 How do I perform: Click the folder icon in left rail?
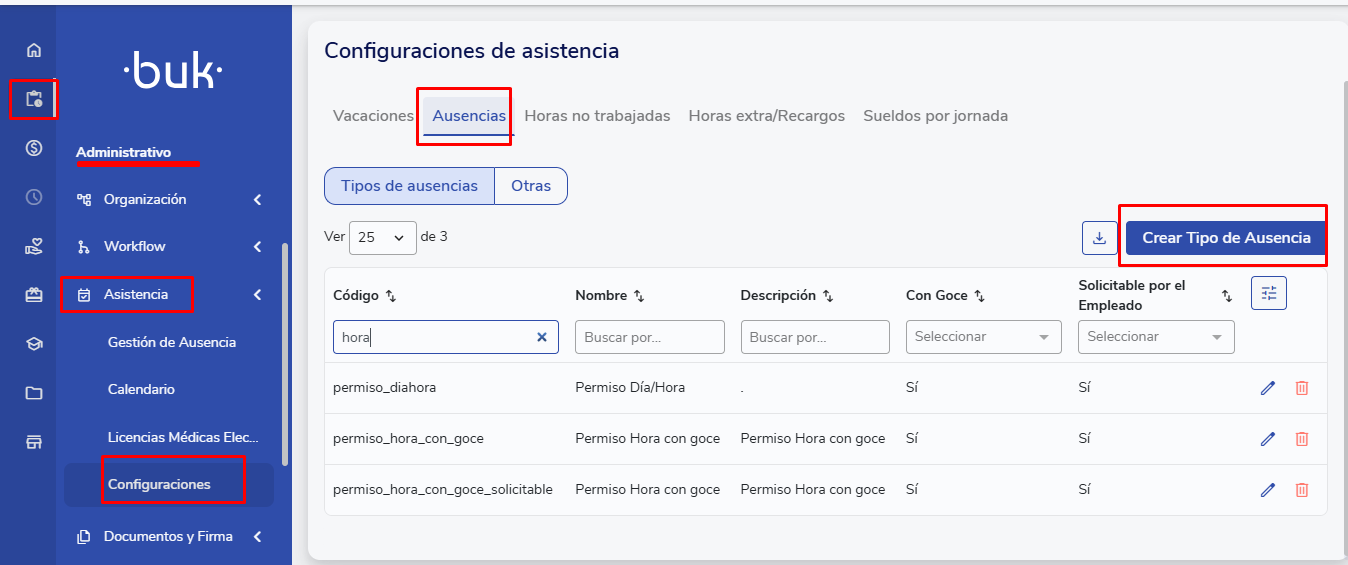(x=34, y=393)
